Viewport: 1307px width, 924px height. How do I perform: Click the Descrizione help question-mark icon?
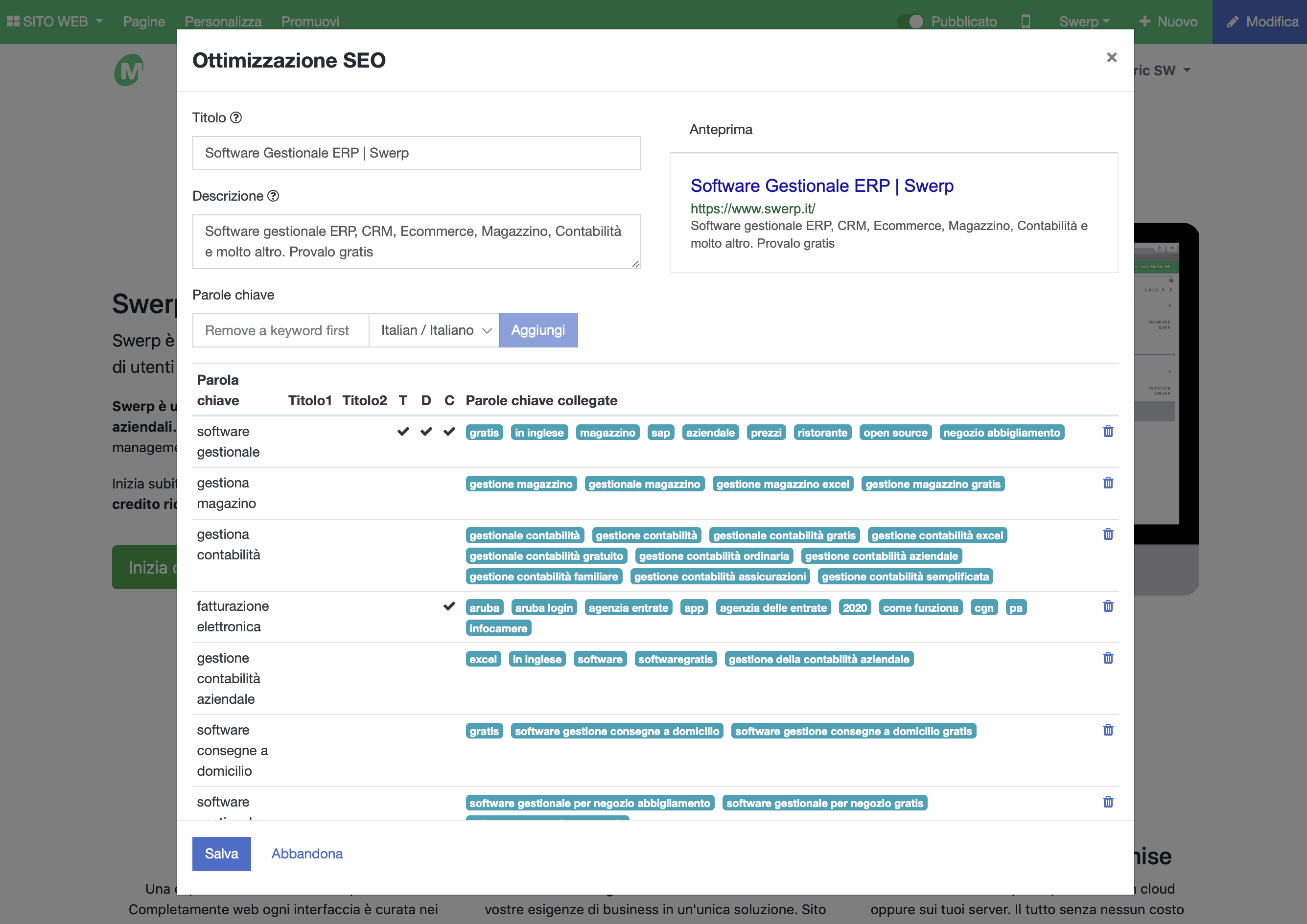(x=273, y=196)
